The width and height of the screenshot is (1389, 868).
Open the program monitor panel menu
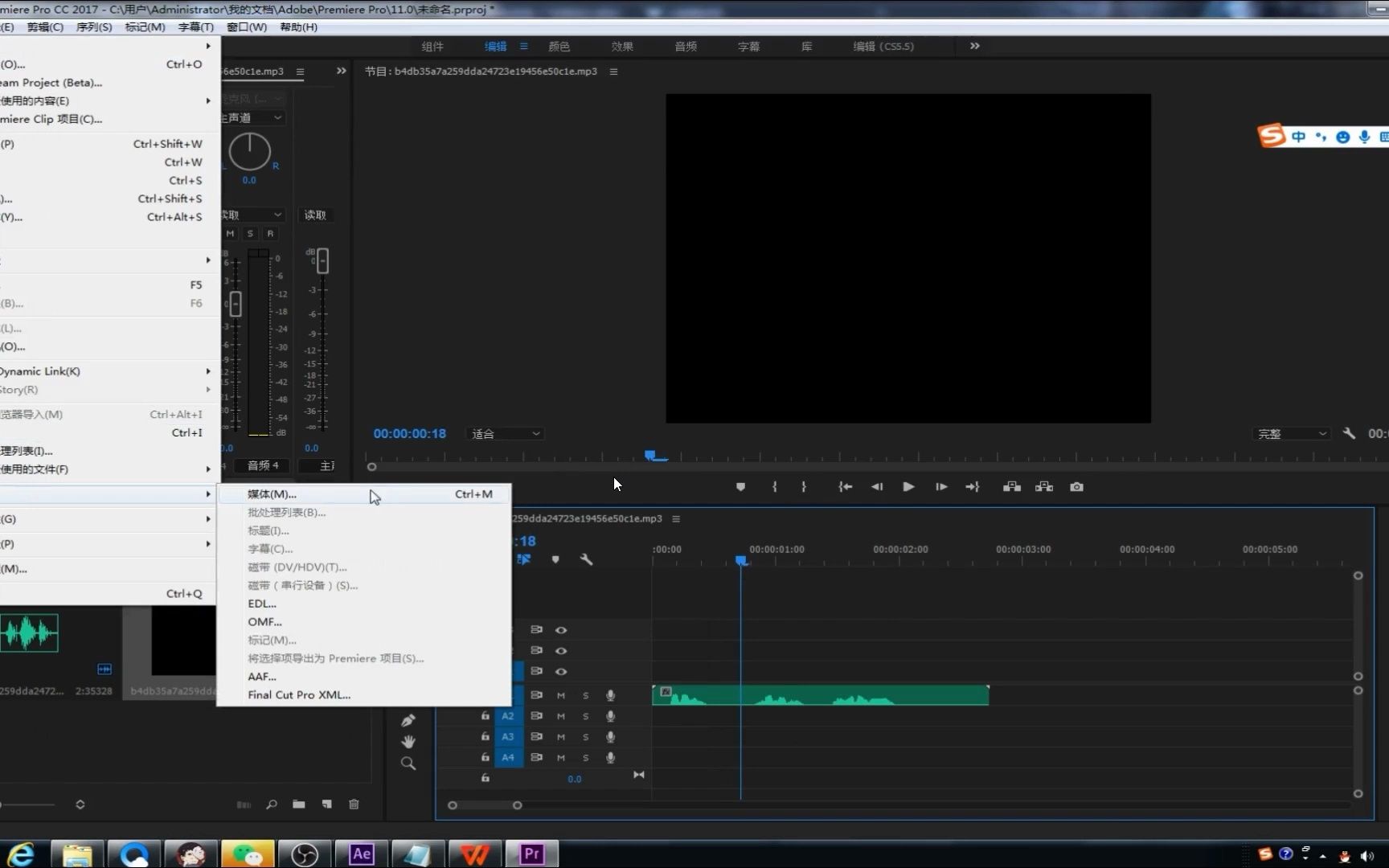(613, 72)
